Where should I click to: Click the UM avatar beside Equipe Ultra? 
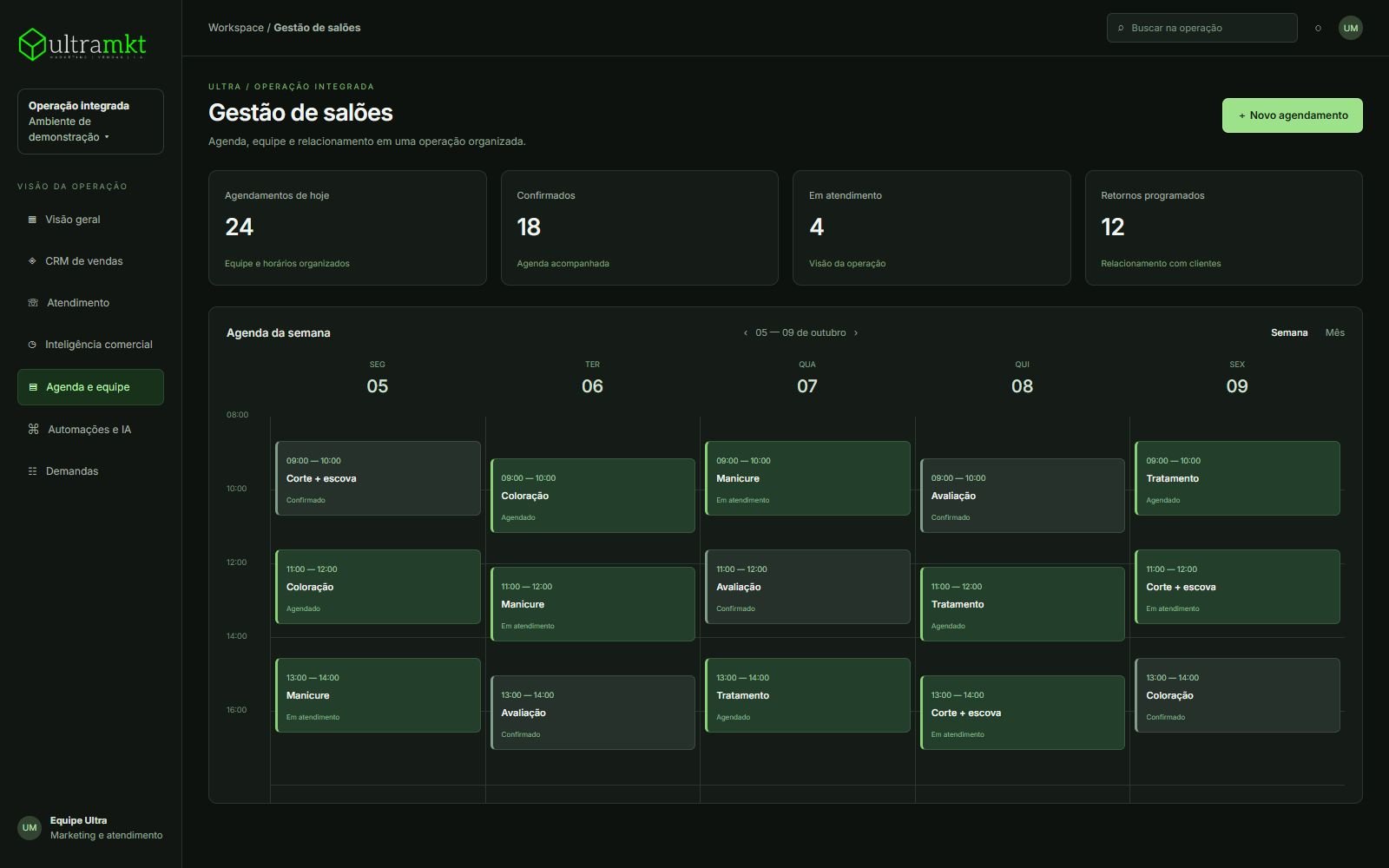click(30, 828)
